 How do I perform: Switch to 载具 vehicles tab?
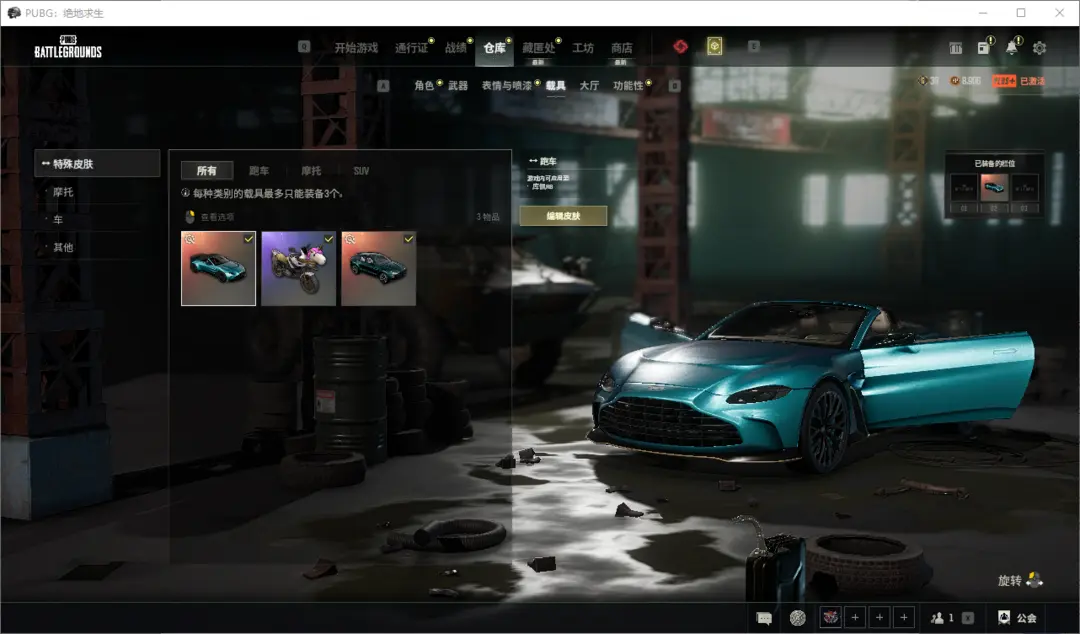(556, 85)
